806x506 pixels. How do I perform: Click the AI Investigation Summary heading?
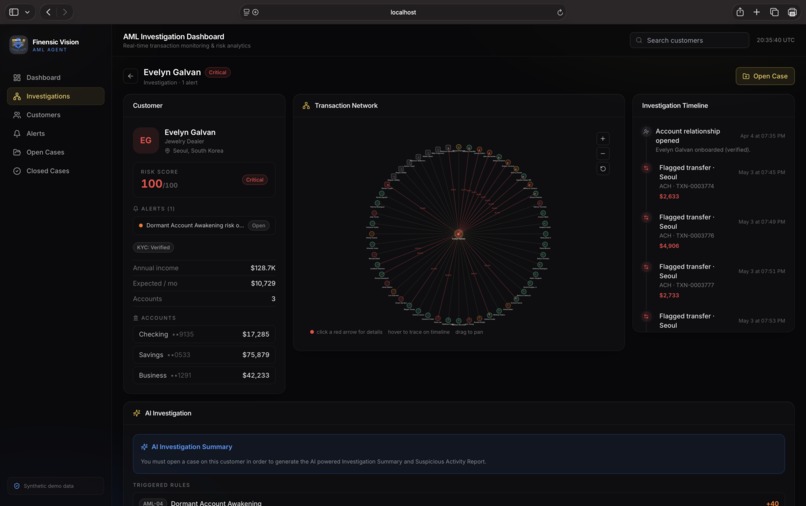pos(191,447)
